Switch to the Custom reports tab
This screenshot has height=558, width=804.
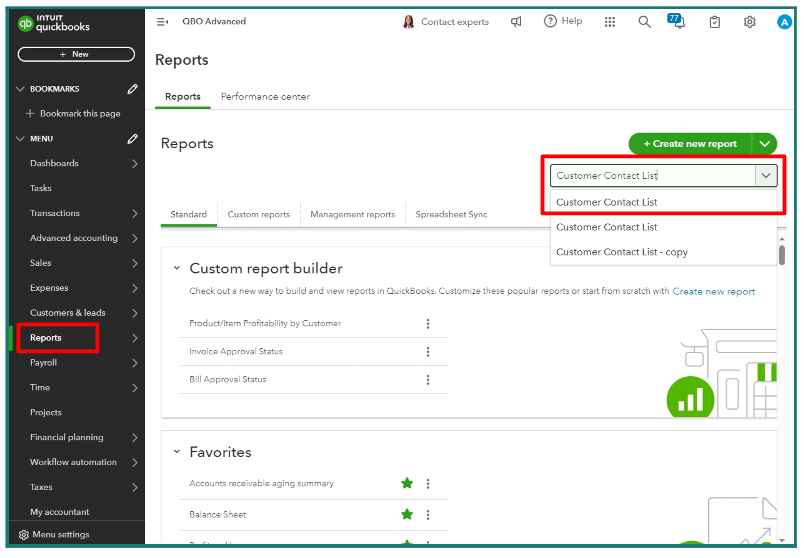tap(258, 214)
